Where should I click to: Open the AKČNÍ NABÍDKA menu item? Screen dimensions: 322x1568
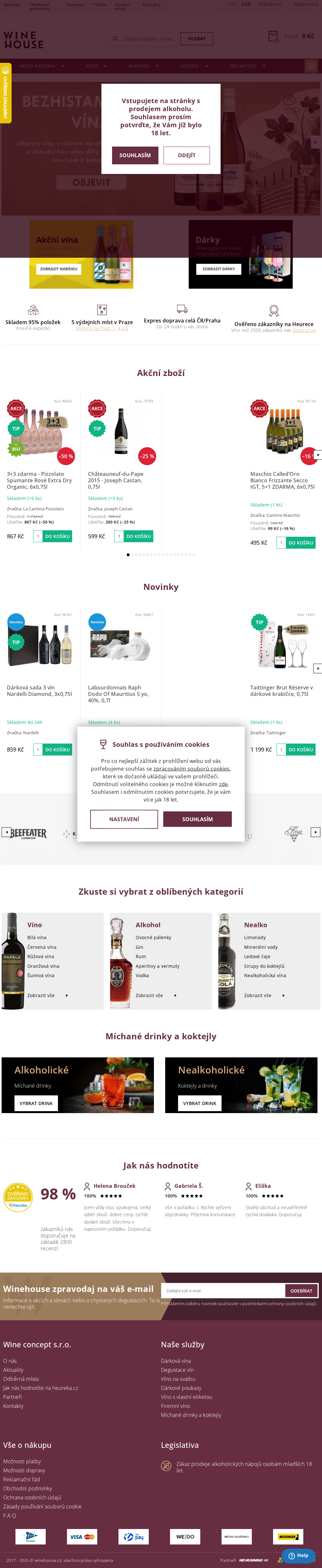(x=42, y=66)
